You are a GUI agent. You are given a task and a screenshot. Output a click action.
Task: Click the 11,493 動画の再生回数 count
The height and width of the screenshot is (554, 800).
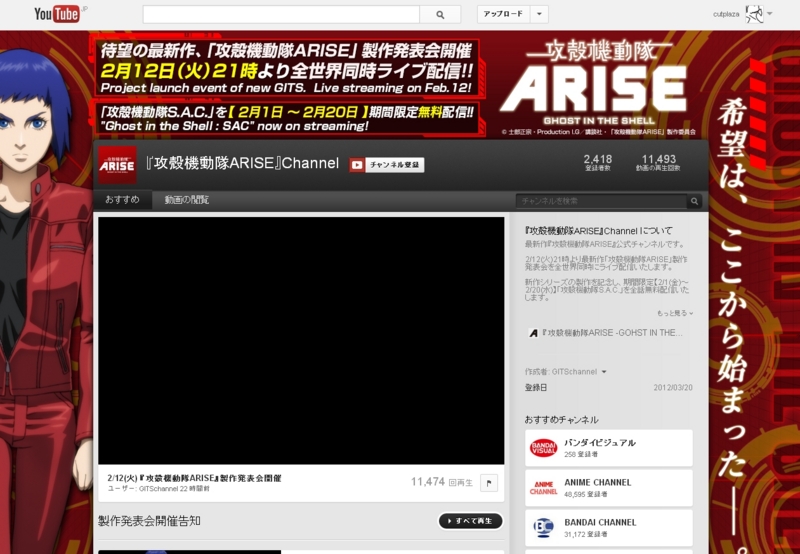coord(658,163)
